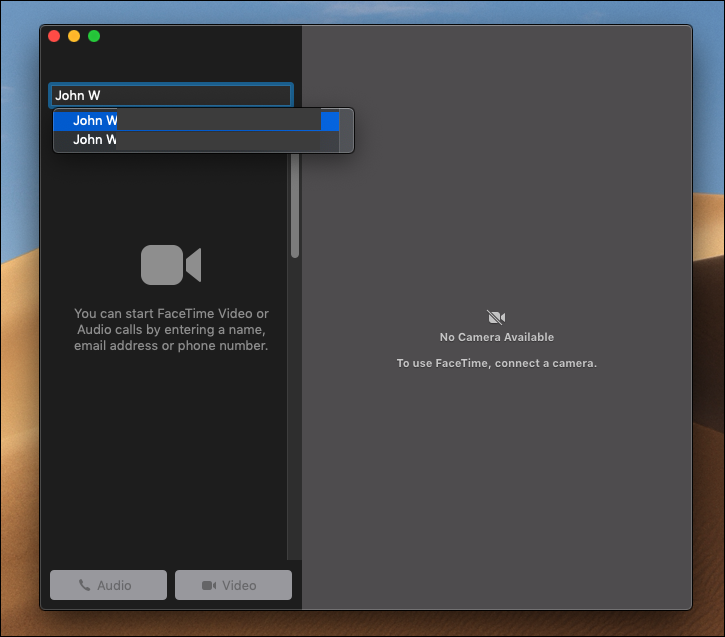725x637 pixels.
Task: Click the blue highlight end of first suggestion
Action: click(330, 121)
